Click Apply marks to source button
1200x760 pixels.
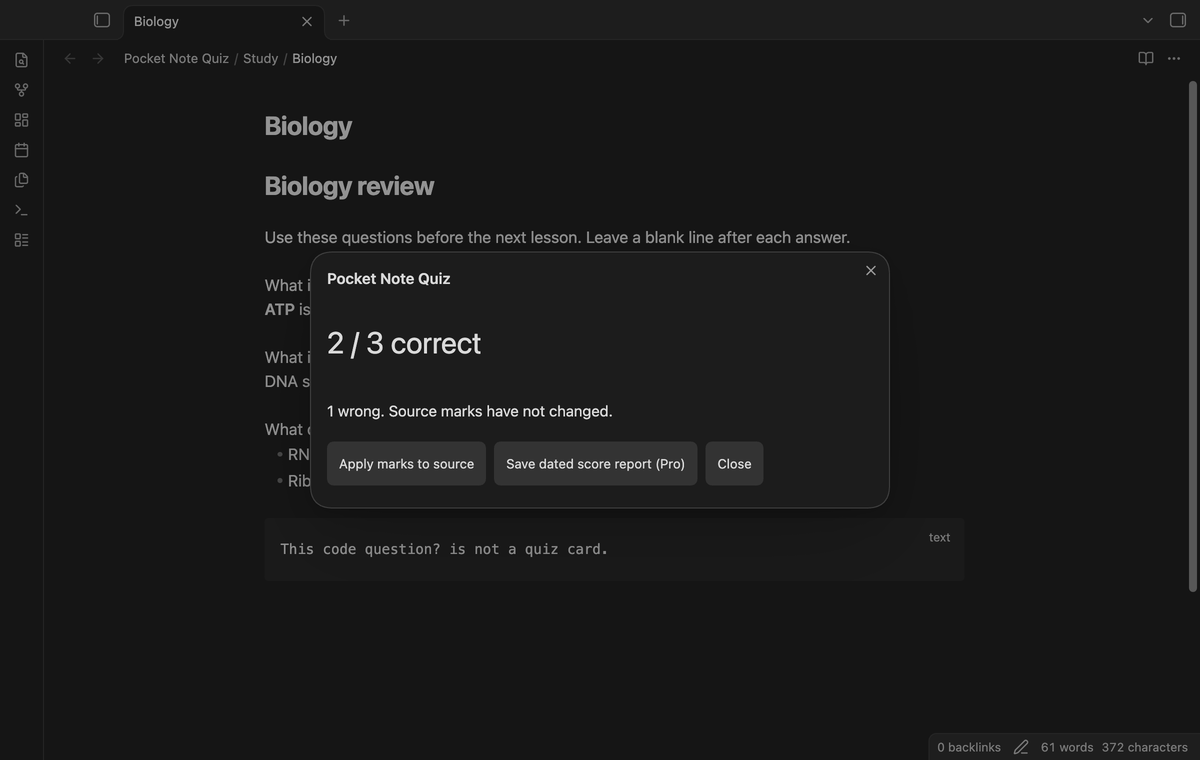(406, 464)
